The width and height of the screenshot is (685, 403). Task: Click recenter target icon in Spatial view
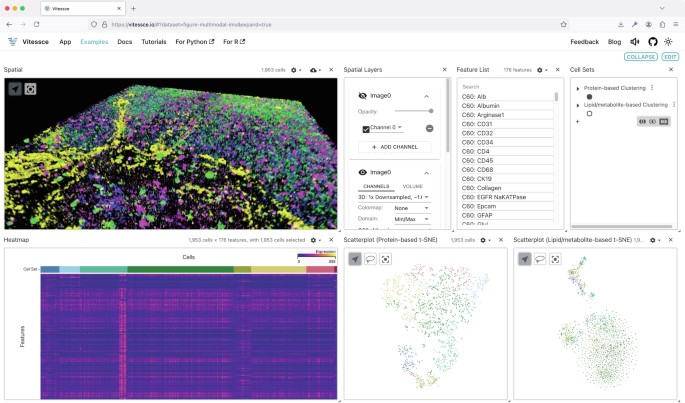coord(31,89)
